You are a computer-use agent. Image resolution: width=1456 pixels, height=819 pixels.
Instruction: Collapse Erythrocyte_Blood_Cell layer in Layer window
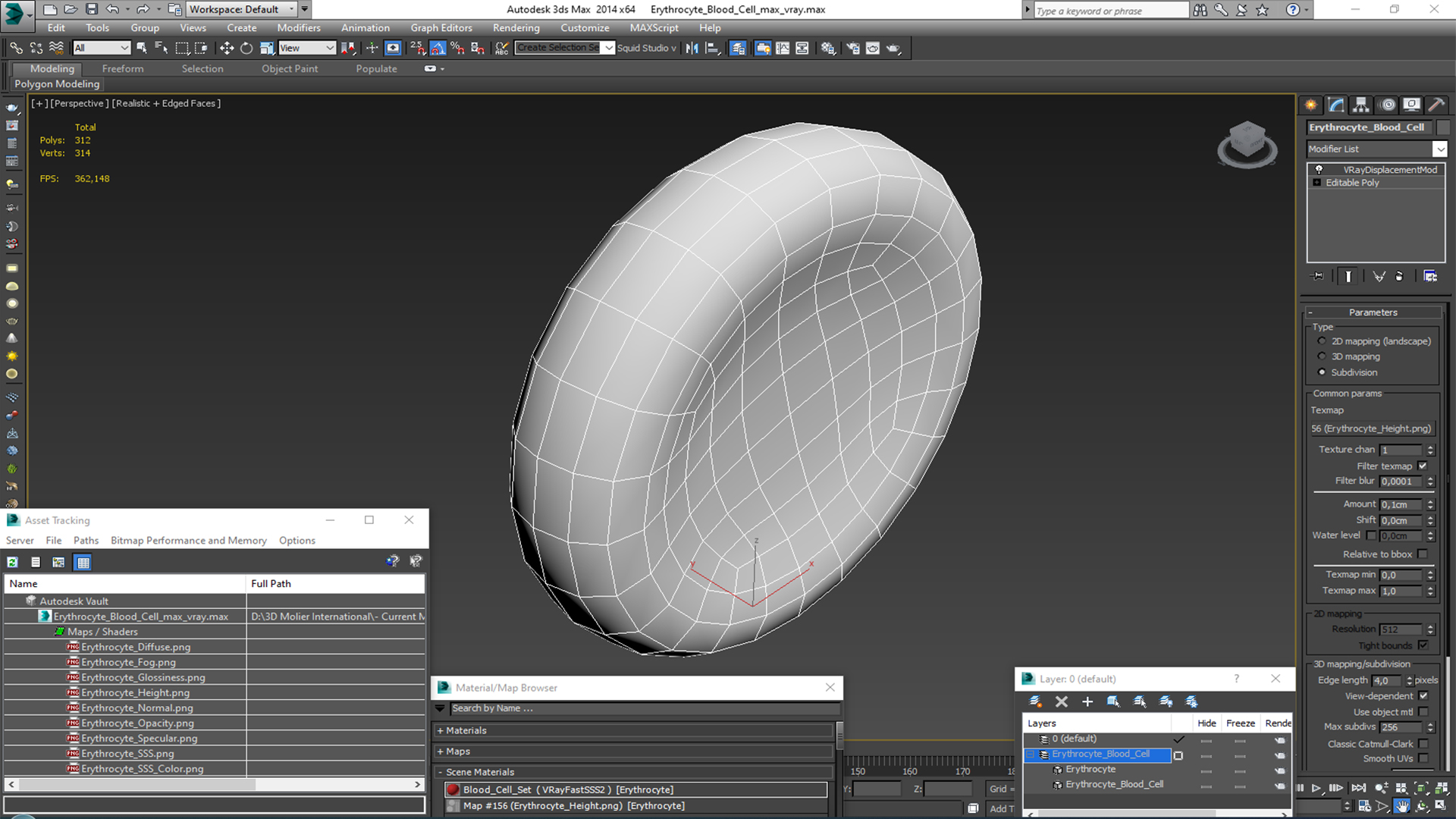(1031, 755)
